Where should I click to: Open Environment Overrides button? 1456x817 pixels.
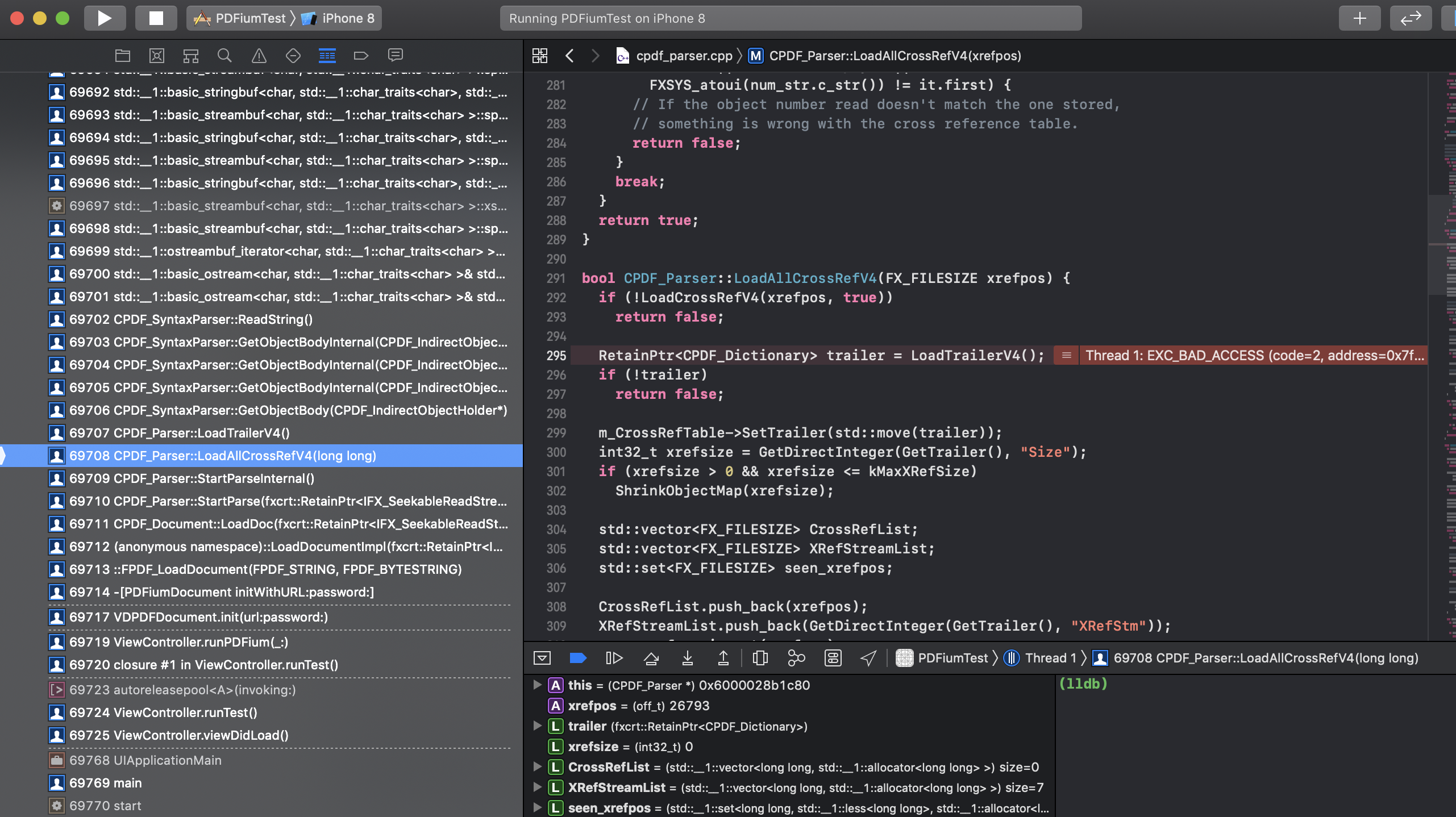[x=833, y=658]
